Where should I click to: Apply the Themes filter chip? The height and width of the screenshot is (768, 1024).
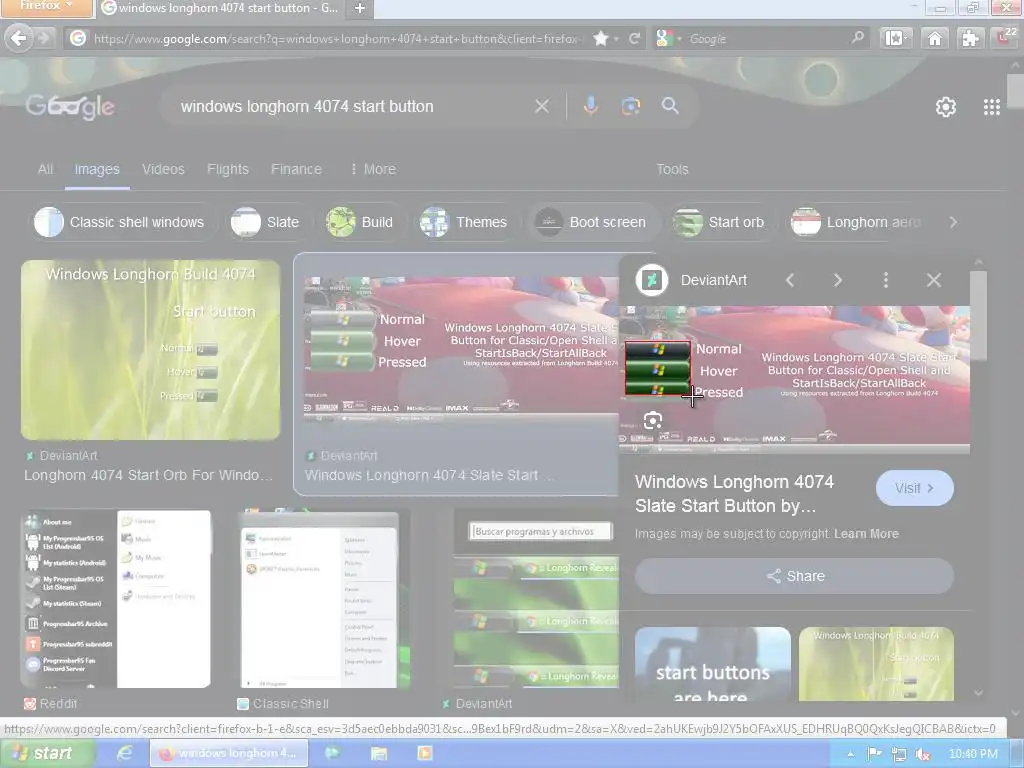(x=467, y=222)
